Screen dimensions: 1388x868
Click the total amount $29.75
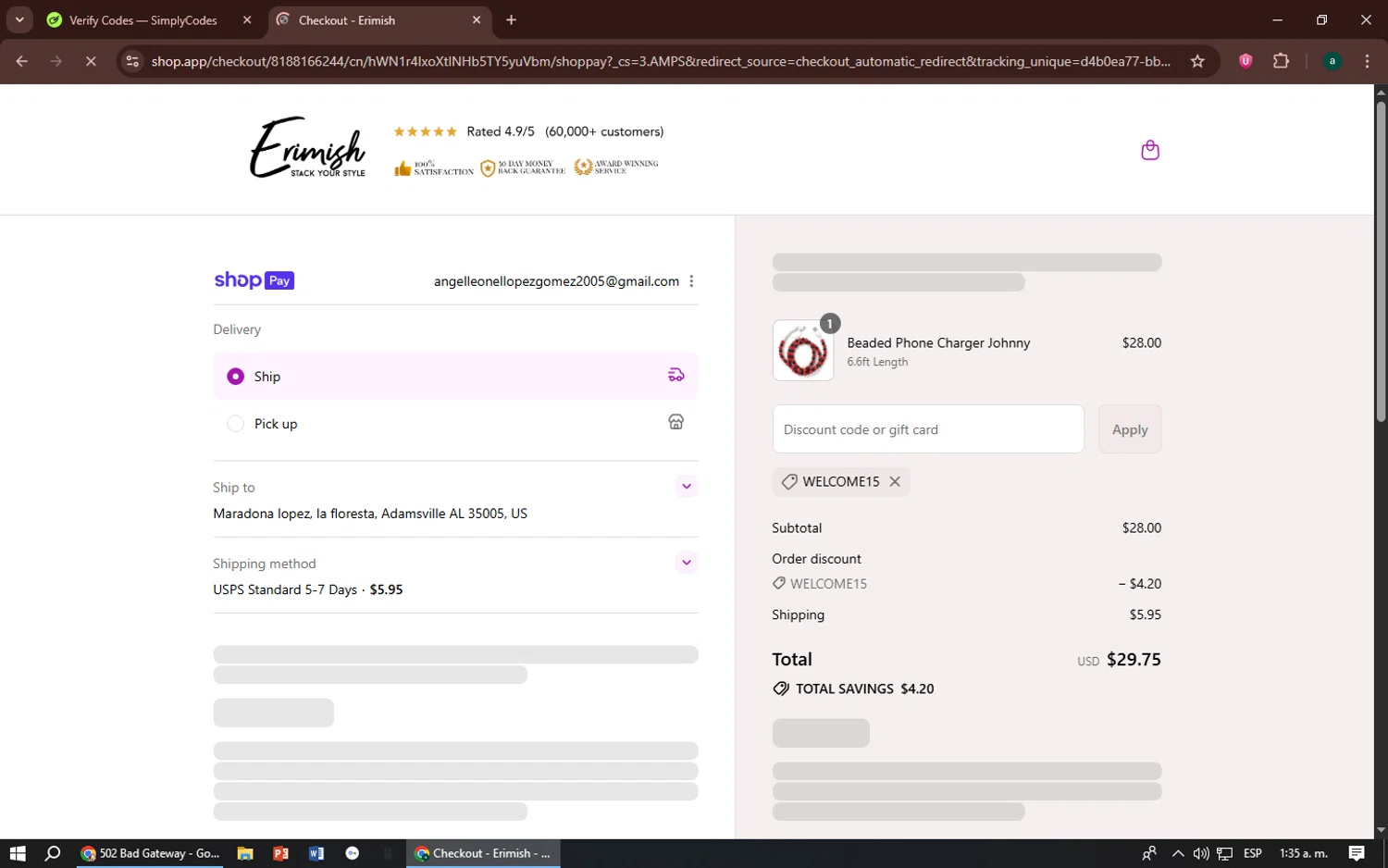coord(1134,659)
